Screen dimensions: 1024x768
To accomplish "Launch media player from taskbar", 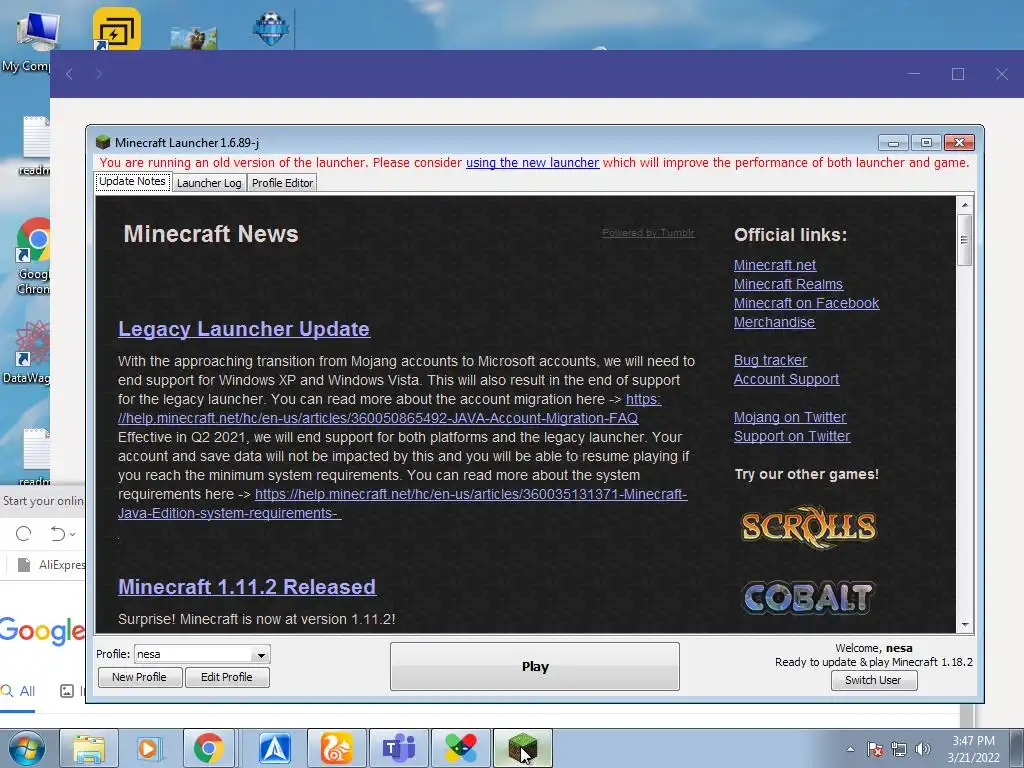I will coord(148,748).
